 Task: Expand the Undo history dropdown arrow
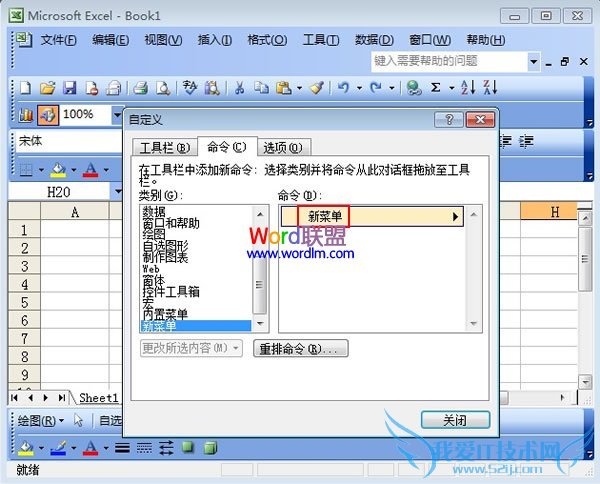[x=359, y=88]
